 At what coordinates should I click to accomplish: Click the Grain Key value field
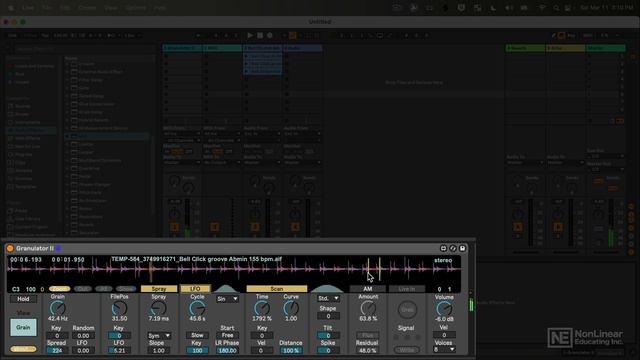(x=57, y=336)
